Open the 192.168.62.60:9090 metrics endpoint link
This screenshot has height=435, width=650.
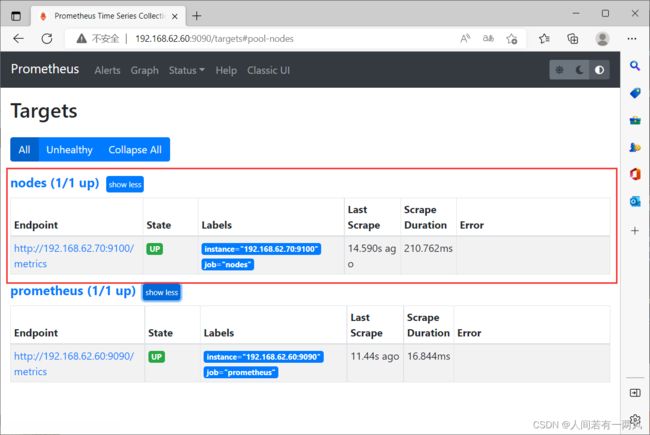(x=74, y=364)
